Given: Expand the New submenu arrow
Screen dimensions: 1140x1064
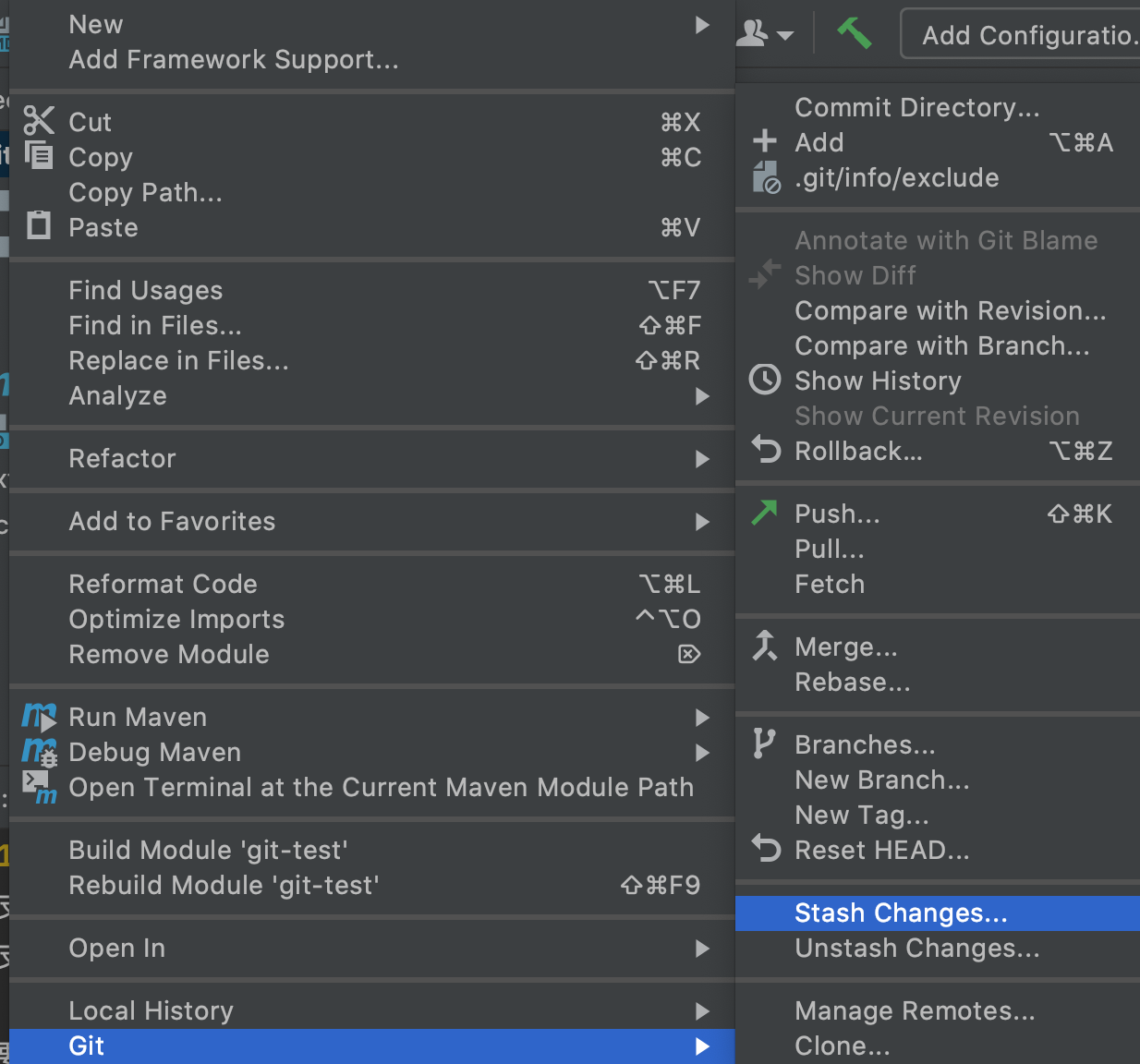Looking at the screenshot, I should pos(702,25).
